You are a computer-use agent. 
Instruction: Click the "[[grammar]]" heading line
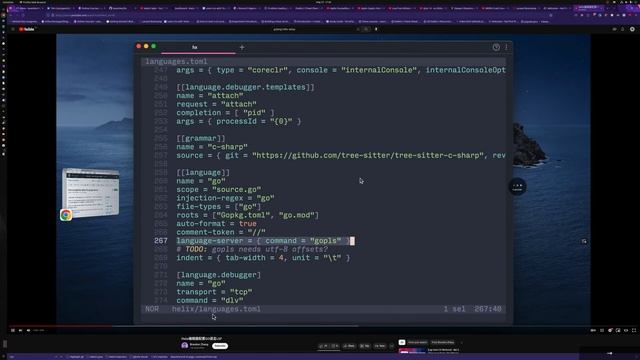coord(201,138)
